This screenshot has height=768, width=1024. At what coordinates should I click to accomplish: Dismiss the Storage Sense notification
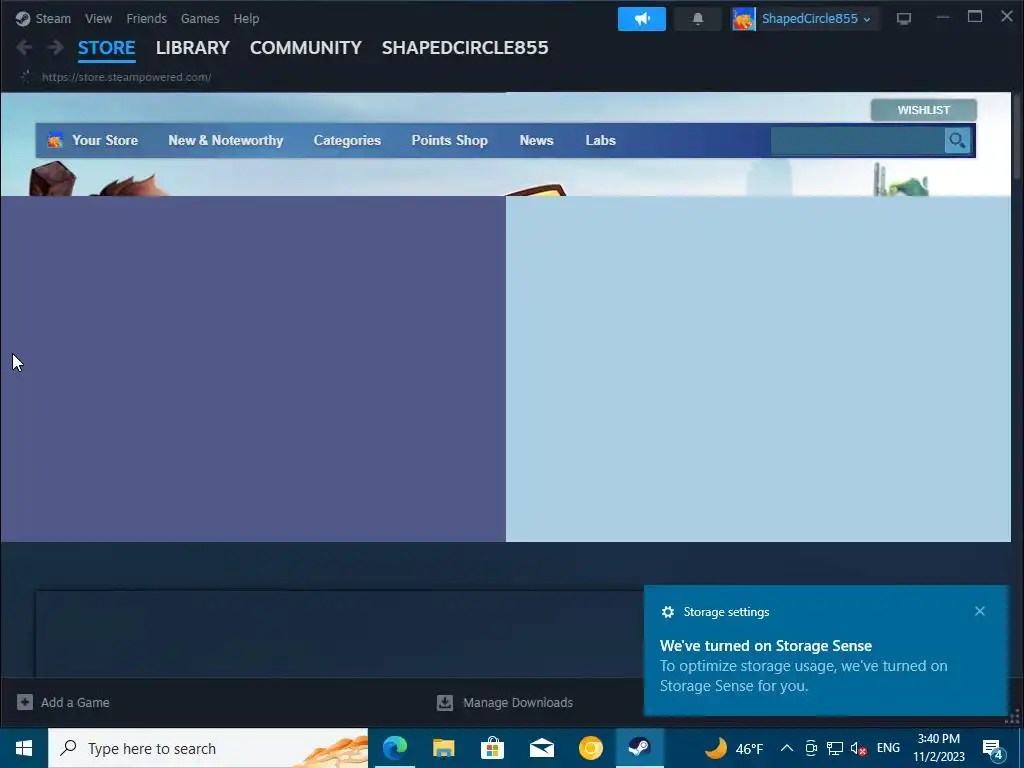(980, 611)
